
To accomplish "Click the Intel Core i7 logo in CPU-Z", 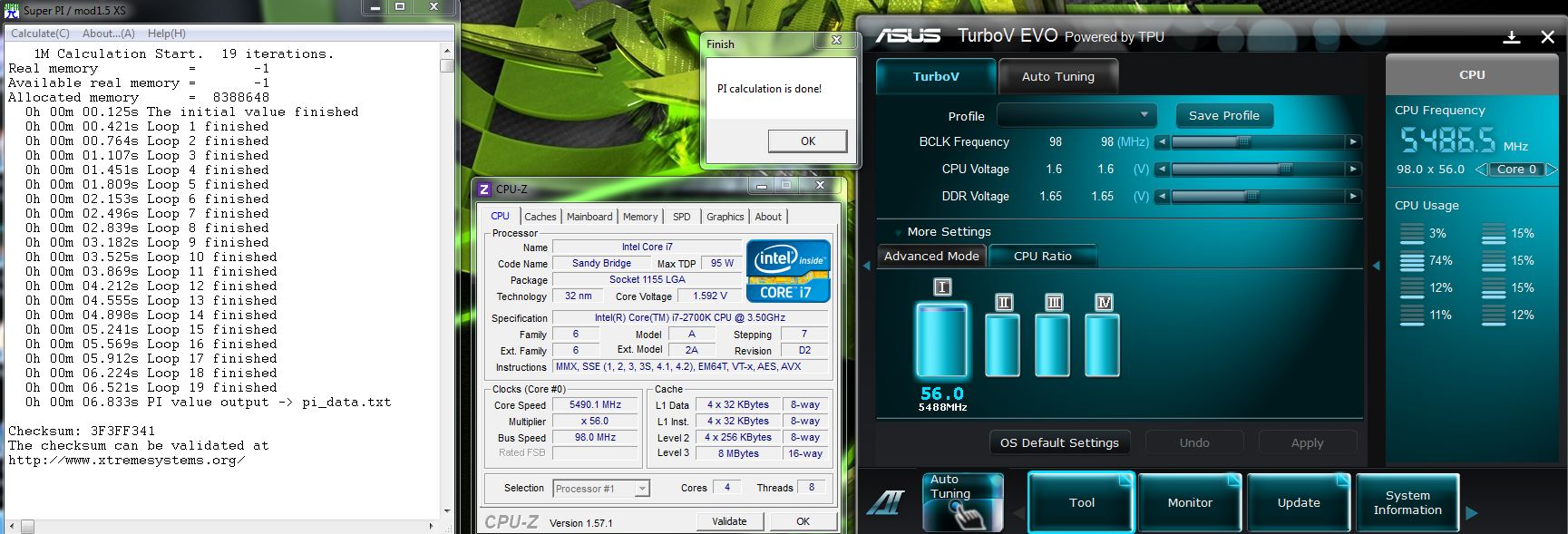I will (788, 271).
